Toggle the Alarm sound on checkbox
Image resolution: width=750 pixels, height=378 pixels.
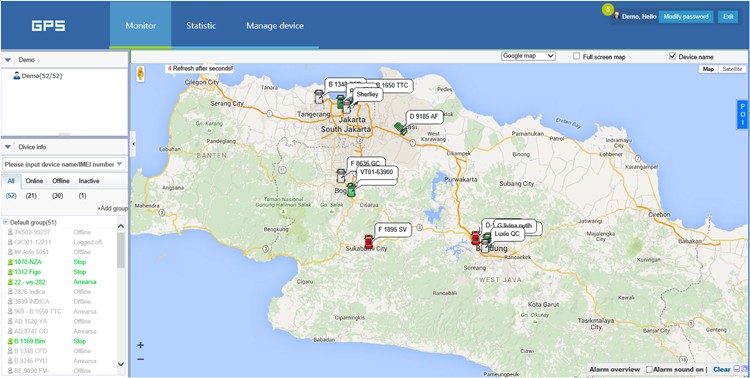tap(649, 369)
